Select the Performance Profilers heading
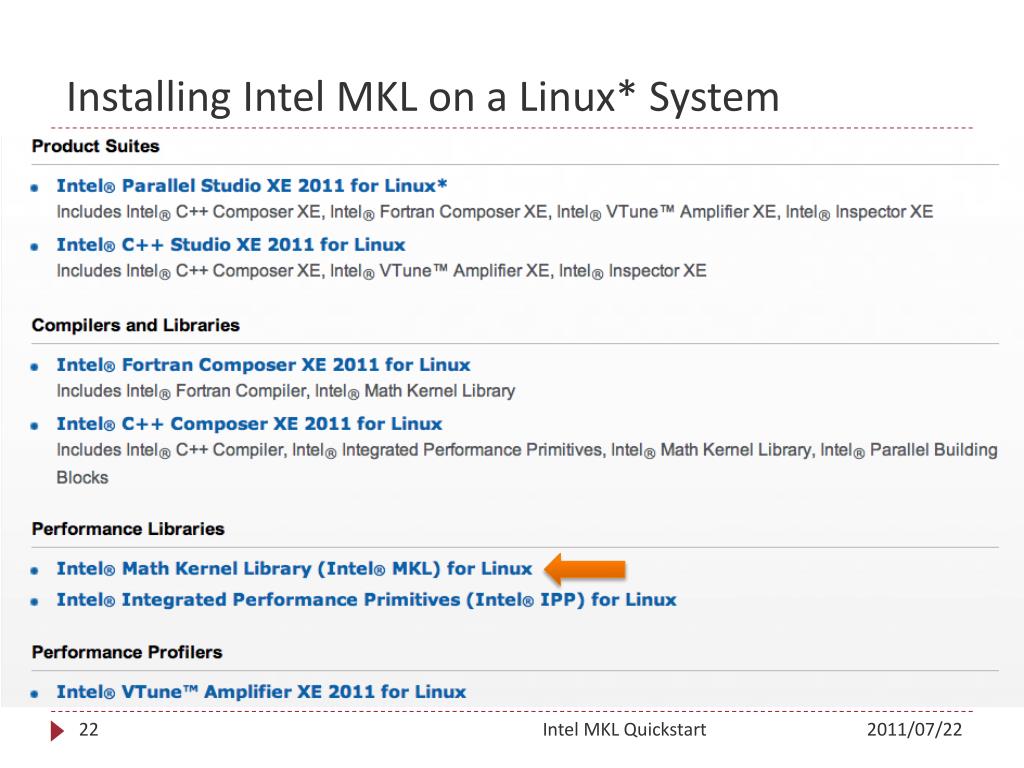The height and width of the screenshot is (768, 1024). pyautogui.click(x=127, y=652)
